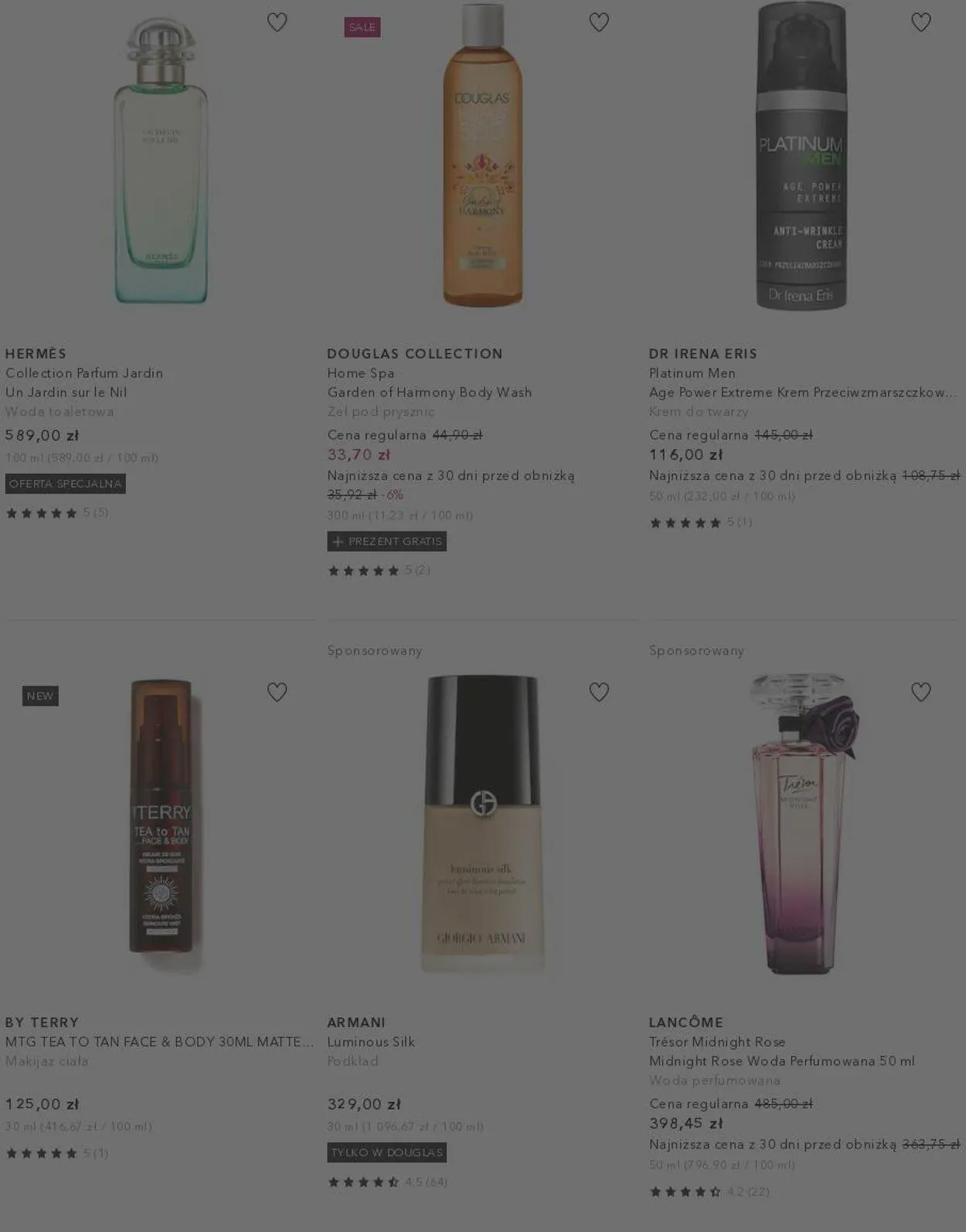Open the Midnight Rose Woda Perfumowana 50 ml link

click(x=782, y=1061)
